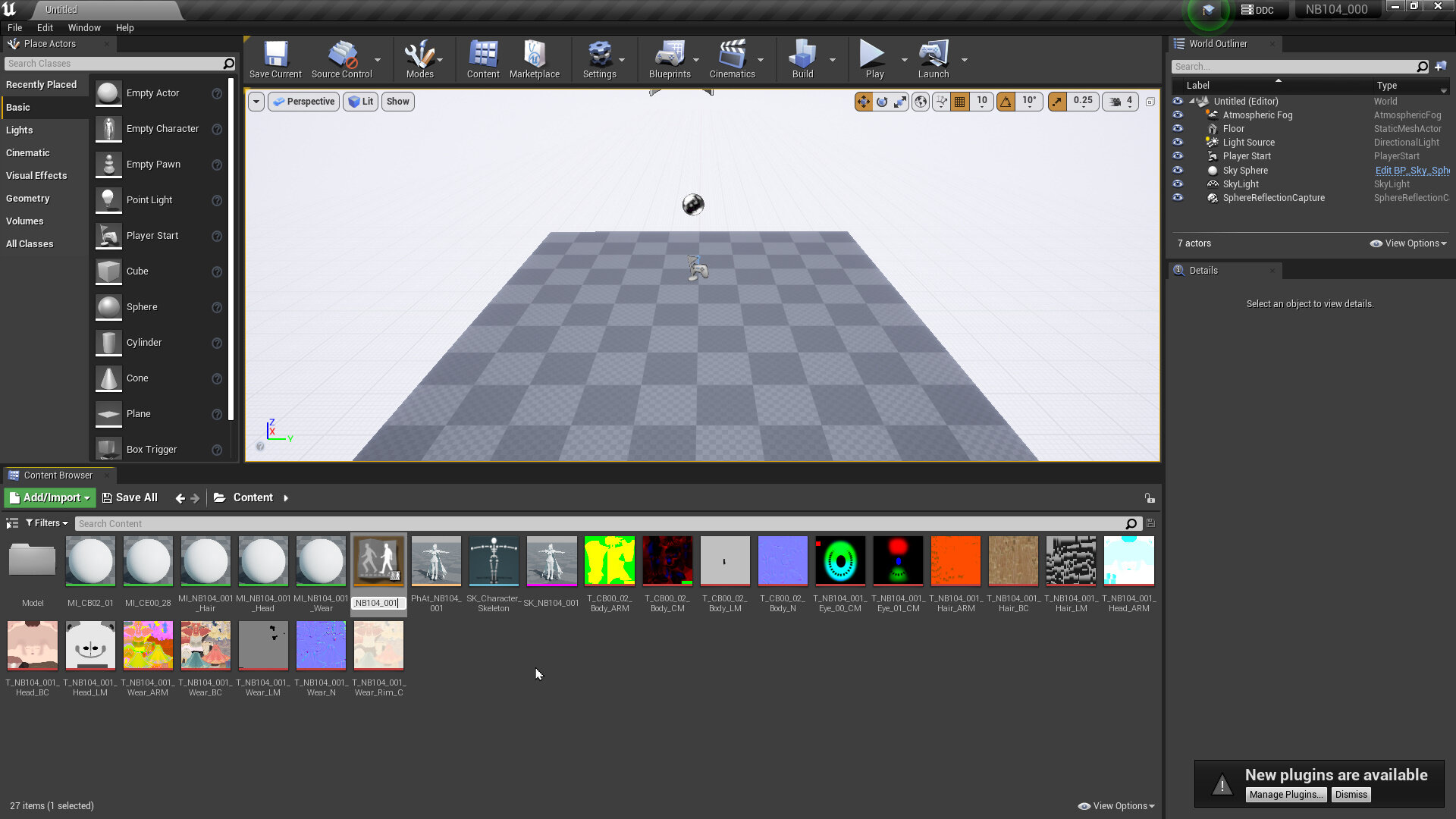
Task: Select the translate gizmo in the viewport toolbar
Action: [864, 102]
